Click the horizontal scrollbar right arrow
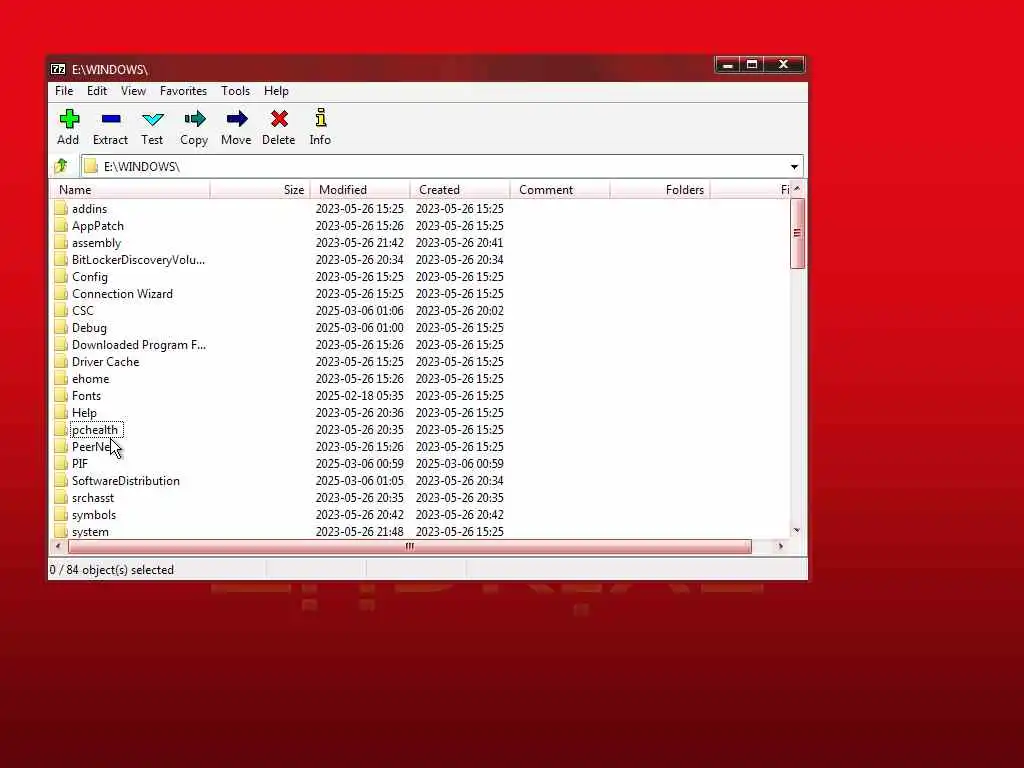 point(780,546)
